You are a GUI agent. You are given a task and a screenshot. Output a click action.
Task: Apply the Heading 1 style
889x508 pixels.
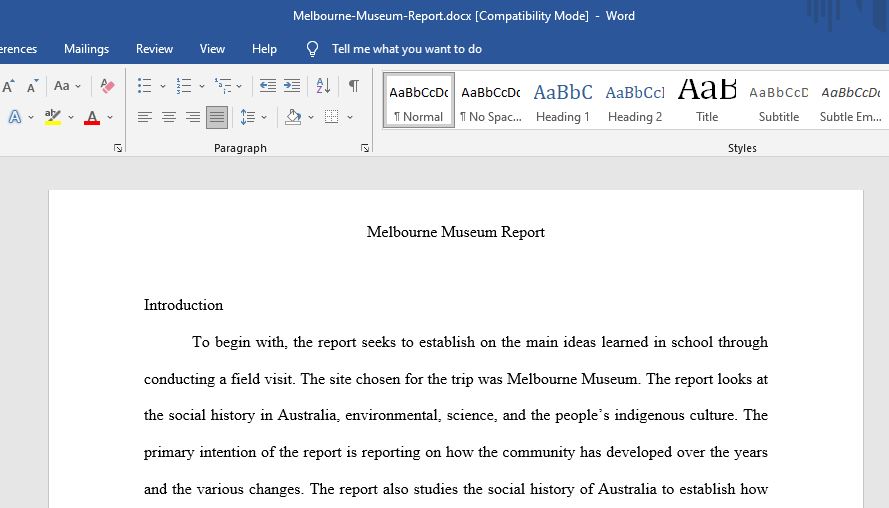tap(563, 100)
